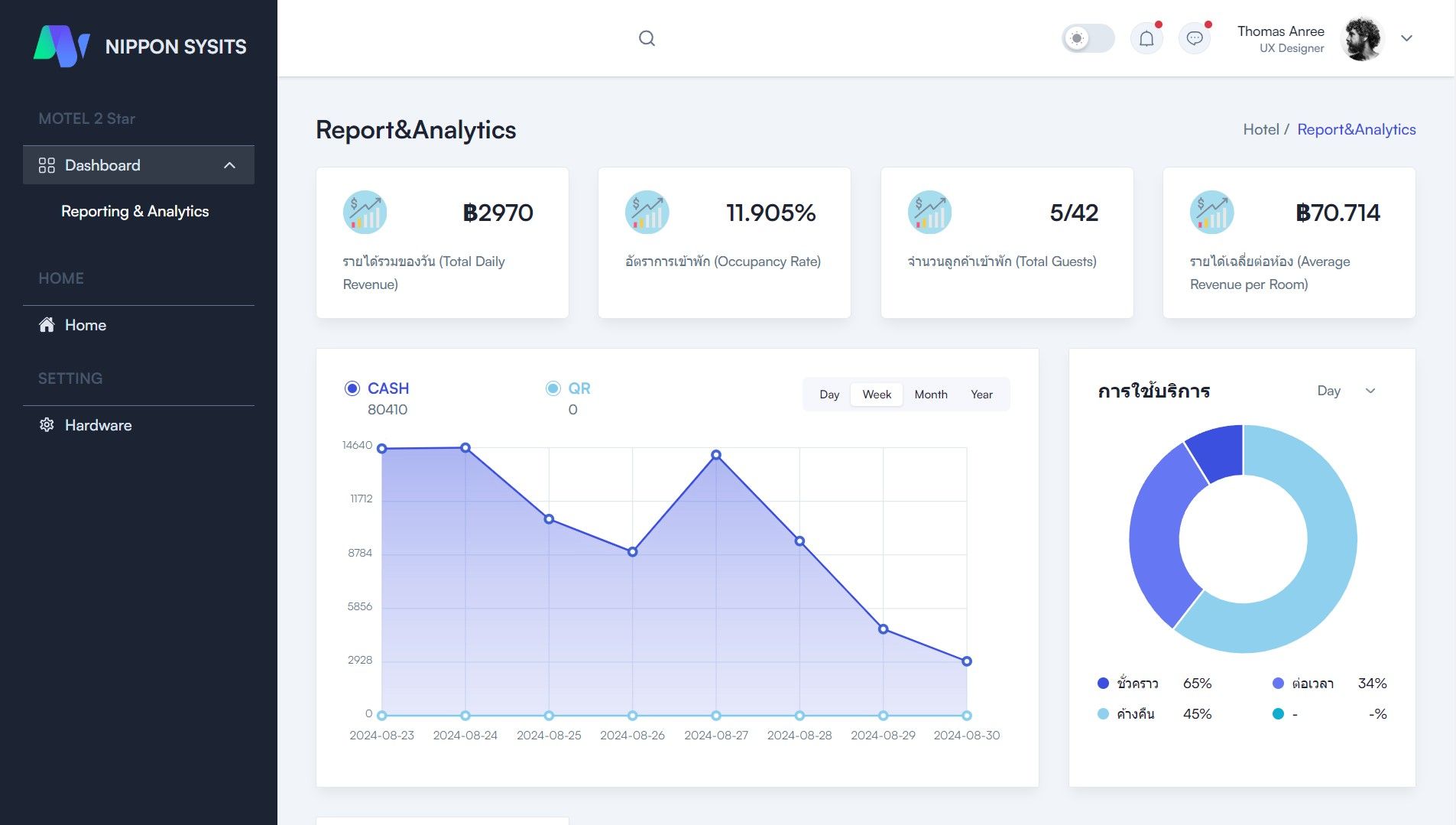Screen dimensions: 1456x825
Task: Collapse the Dashboard sidebar menu
Action: tap(229, 165)
